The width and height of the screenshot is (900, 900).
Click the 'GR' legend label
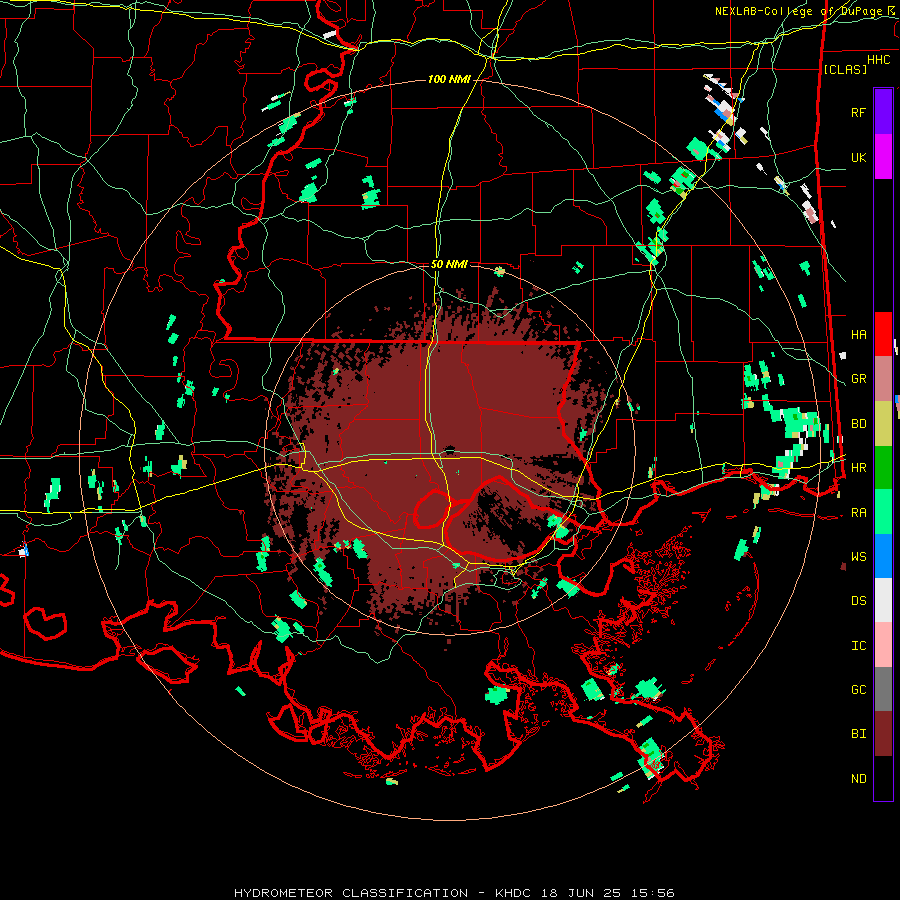coord(858,379)
